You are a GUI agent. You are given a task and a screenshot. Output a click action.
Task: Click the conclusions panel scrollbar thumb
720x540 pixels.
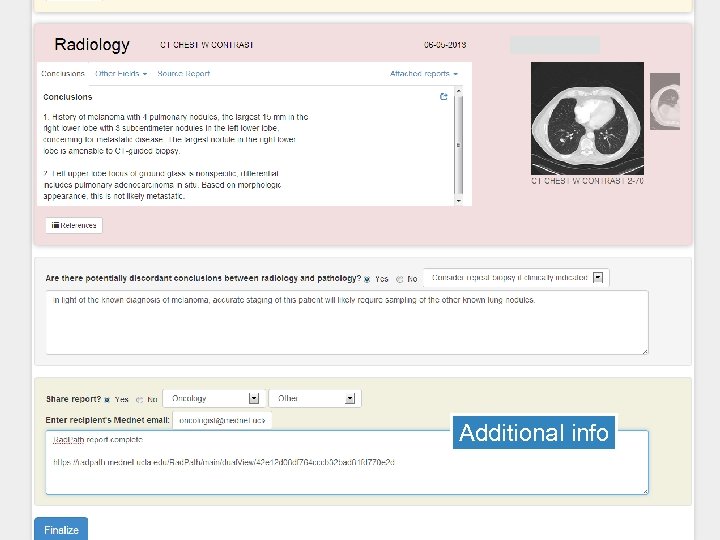pos(458,145)
